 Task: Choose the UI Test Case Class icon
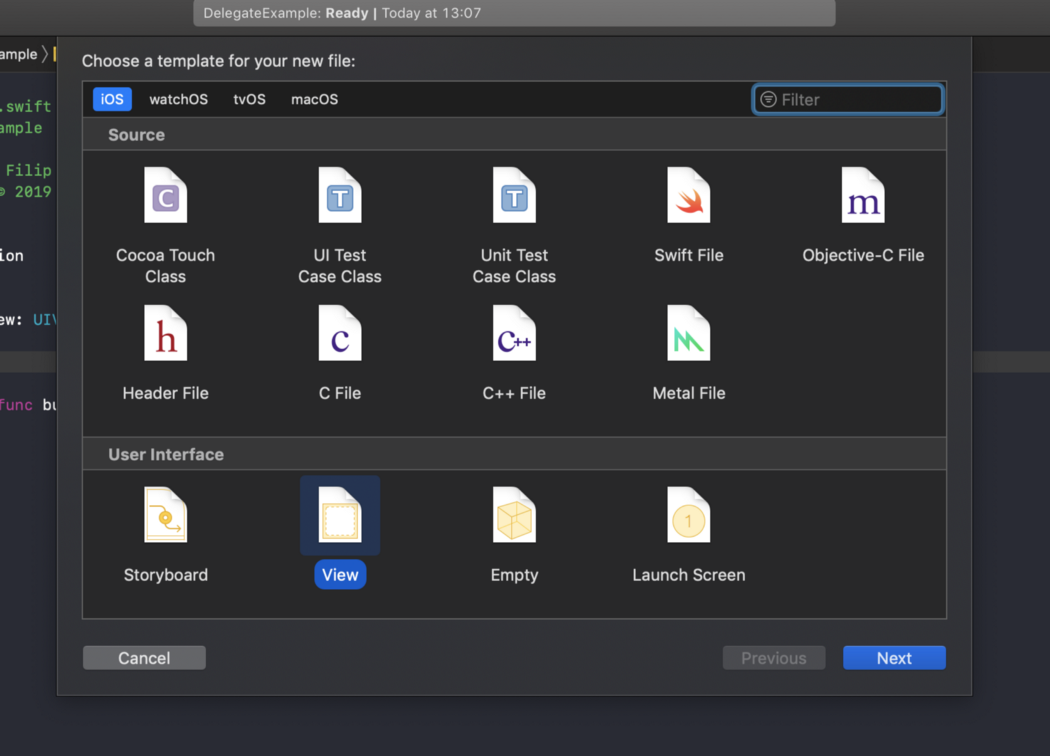point(340,195)
